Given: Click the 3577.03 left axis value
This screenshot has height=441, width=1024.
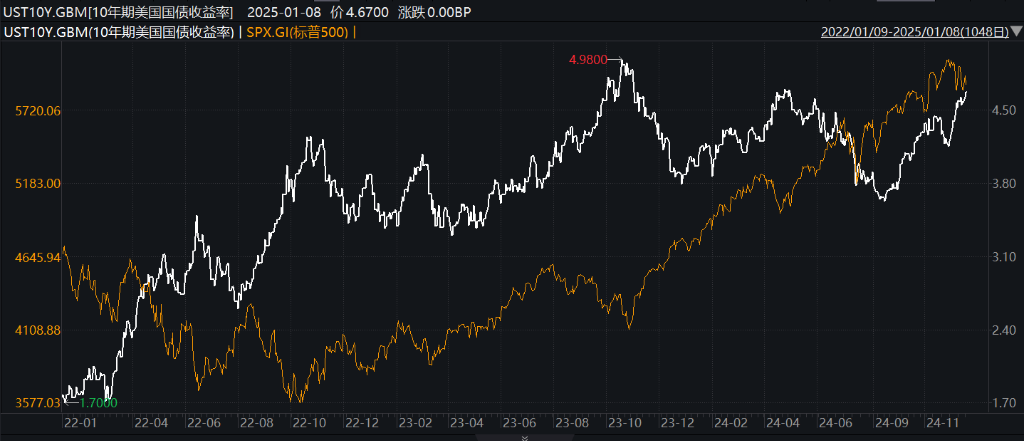Looking at the screenshot, I should click(x=38, y=403).
